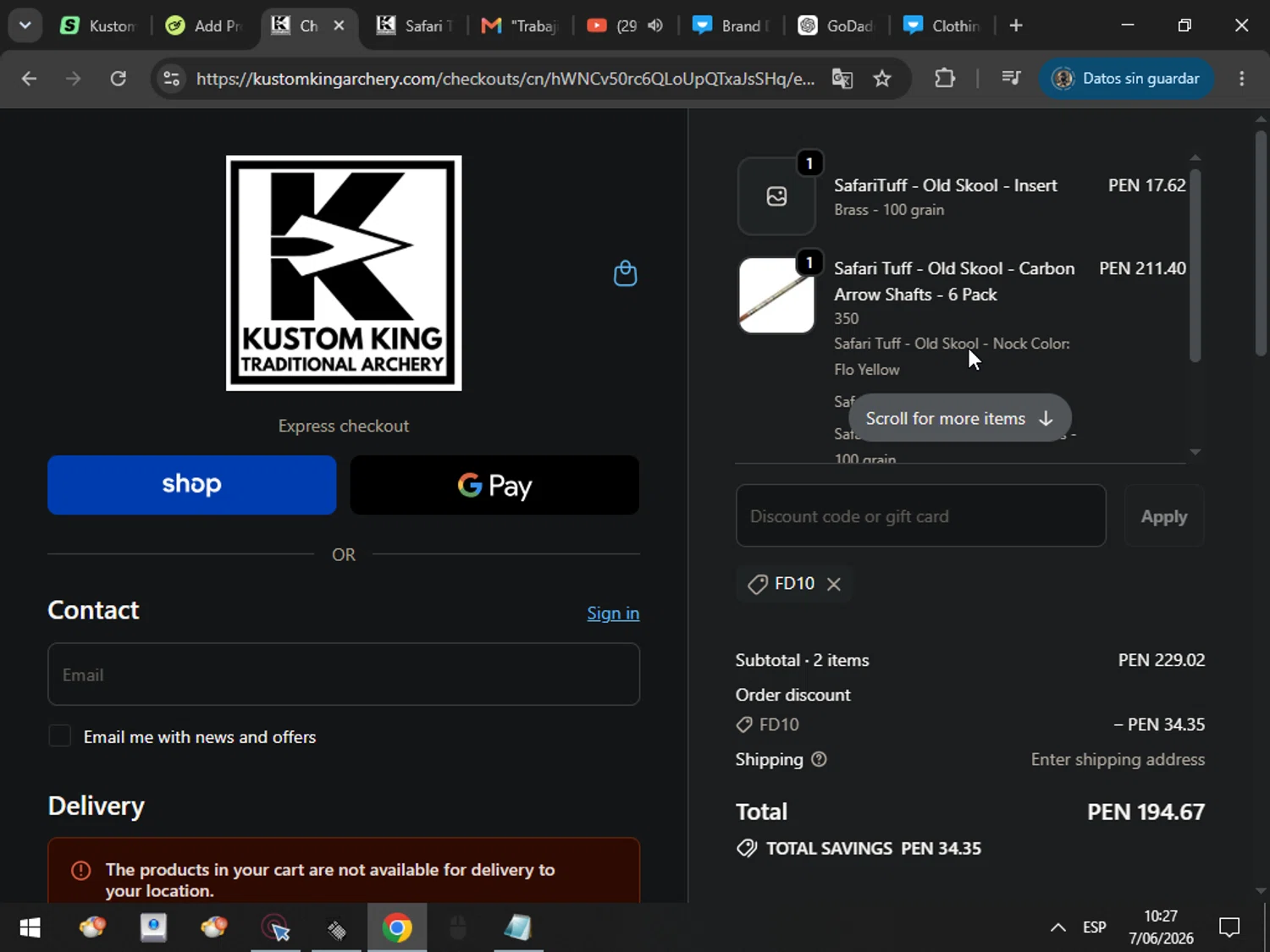Click the order items scrollbar thumb
Image resolution: width=1270 pixels, height=952 pixels.
tap(1195, 265)
